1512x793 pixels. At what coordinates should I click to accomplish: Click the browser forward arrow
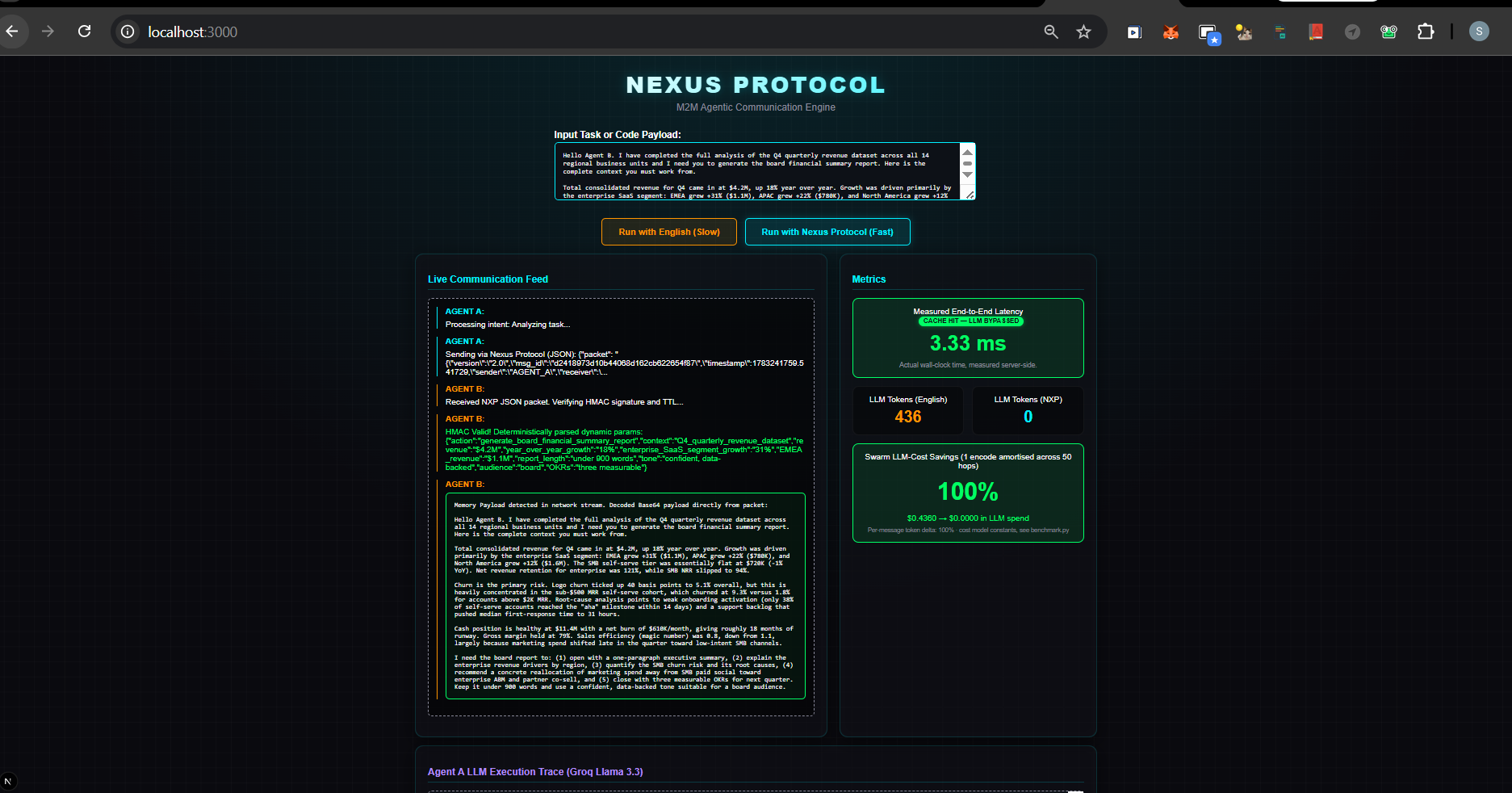click(x=48, y=31)
